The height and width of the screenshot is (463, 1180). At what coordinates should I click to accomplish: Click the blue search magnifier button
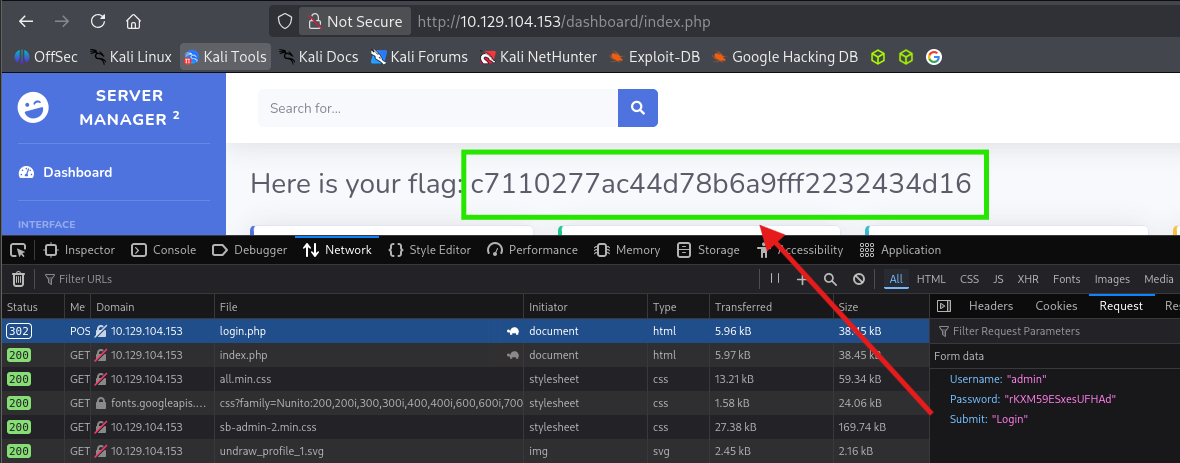637,108
